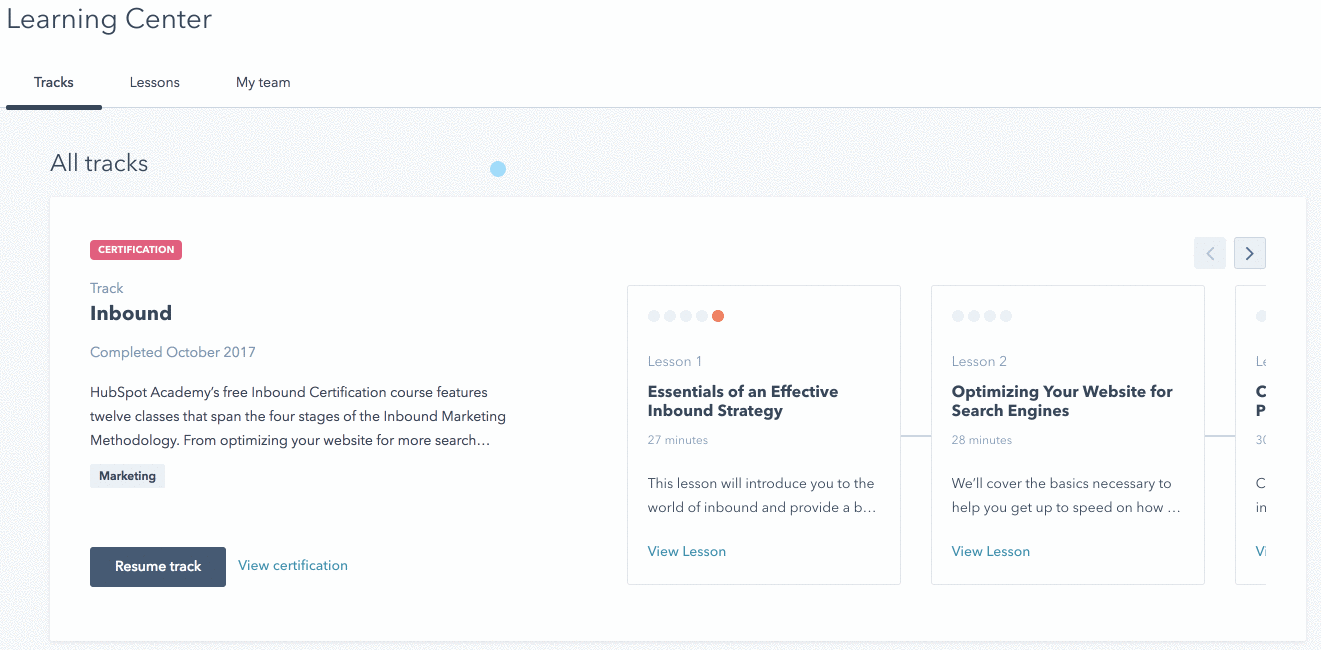Click the truncated Inbound track description text
The height and width of the screenshot is (650, 1321).
click(298, 416)
